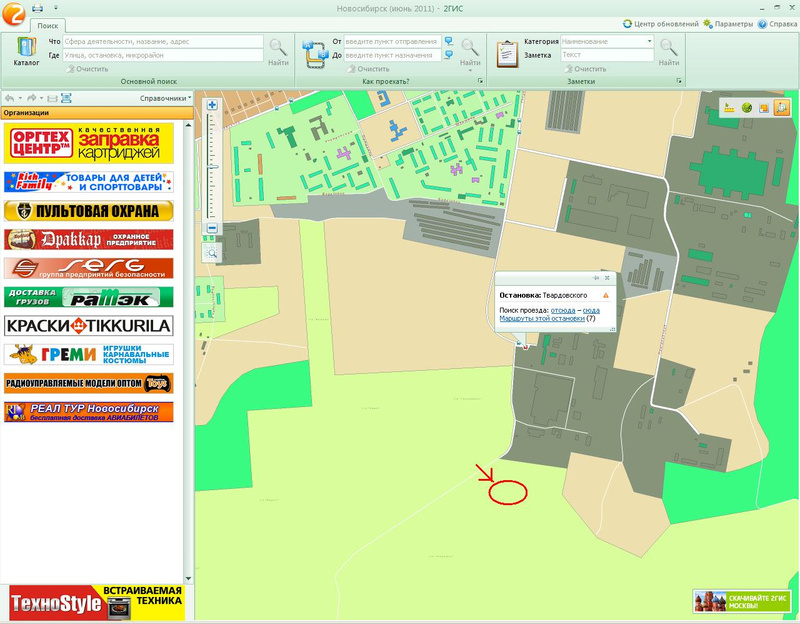Select the Организации panel header
This screenshot has height=624, width=800.
[x=97, y=113]
